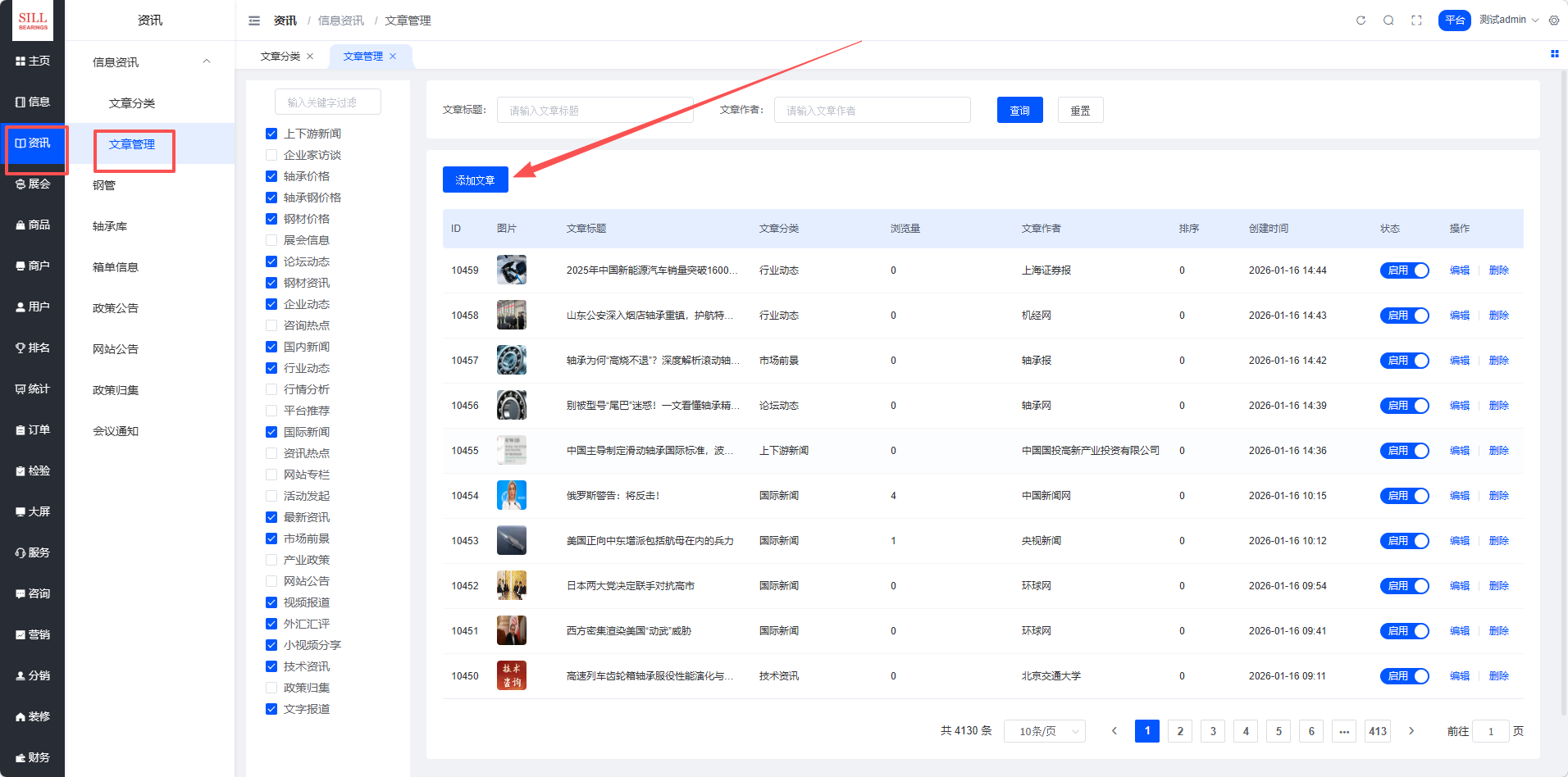Open 统计 in left navigation
Screen dimensions: 1568x777
tap(33, 388)
